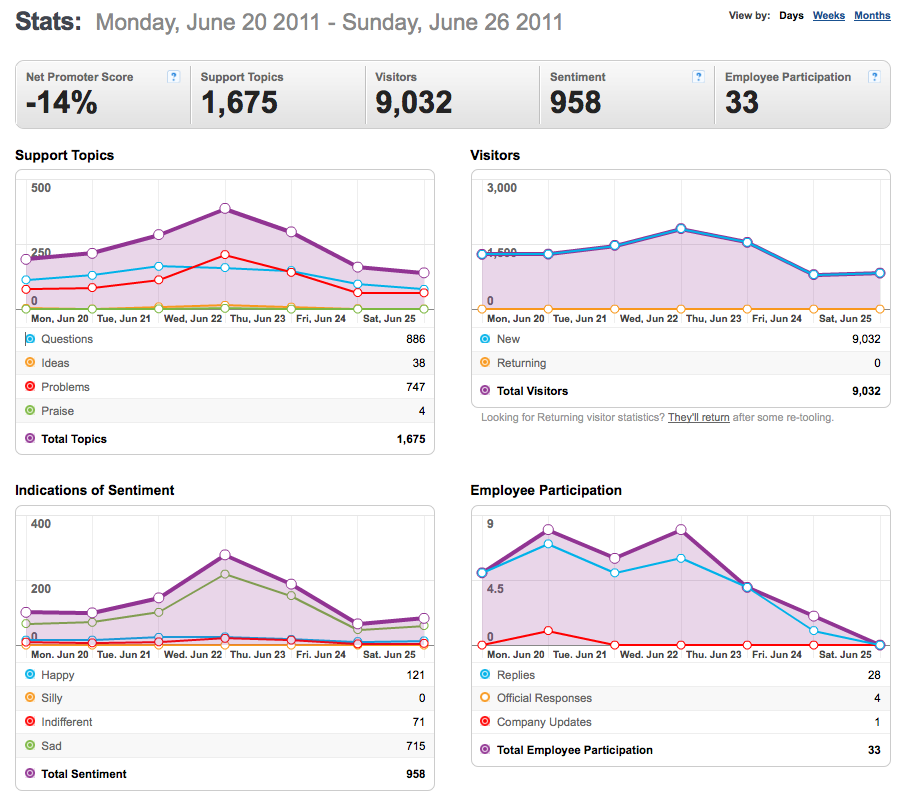Click the blue Questions legend marker
Screen dimensions: 917x803
30,339
